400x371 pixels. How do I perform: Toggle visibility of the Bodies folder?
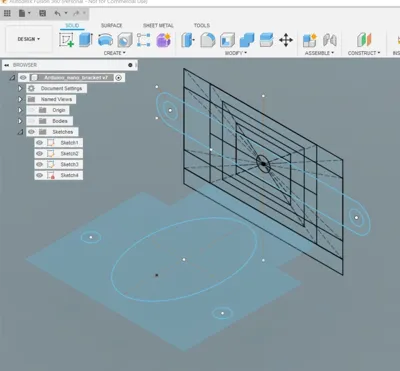(32, 121)
